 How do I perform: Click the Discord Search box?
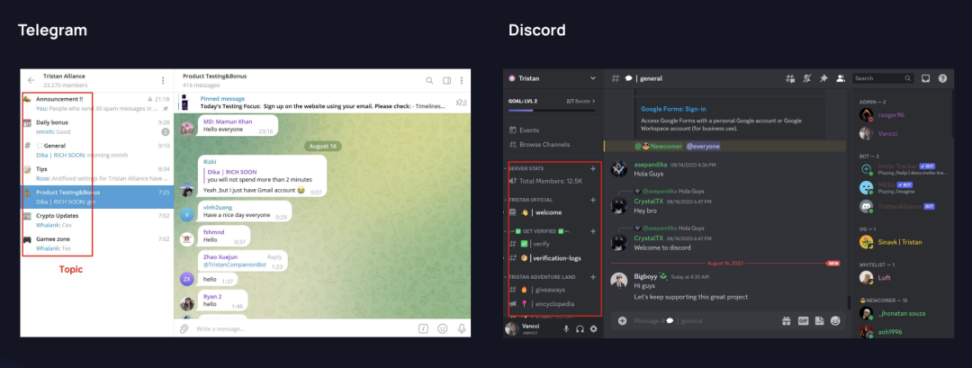point(883,79)
